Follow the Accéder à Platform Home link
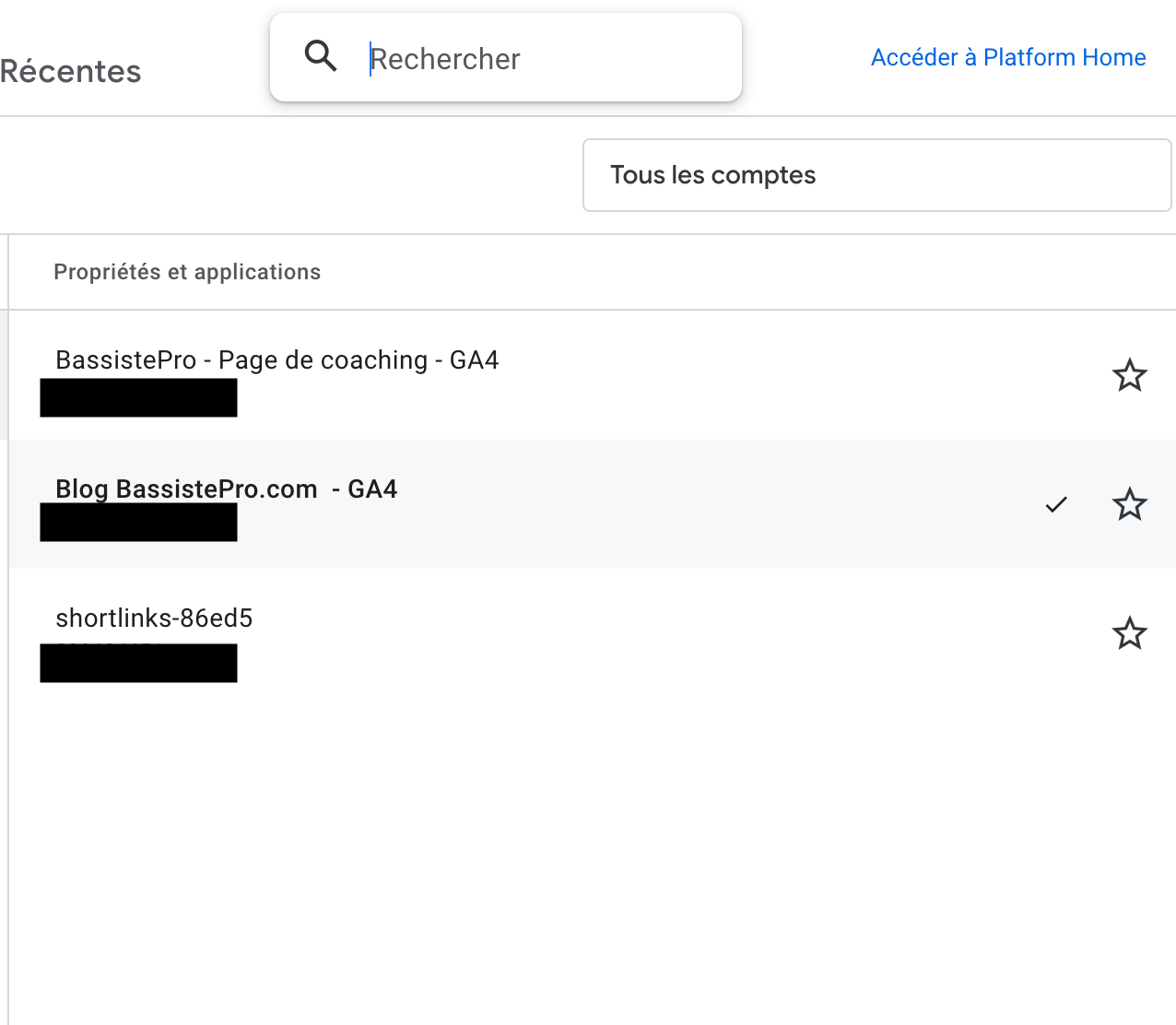The image size is (1176, 1025). pyautogui.click(x=1008, y=57)
